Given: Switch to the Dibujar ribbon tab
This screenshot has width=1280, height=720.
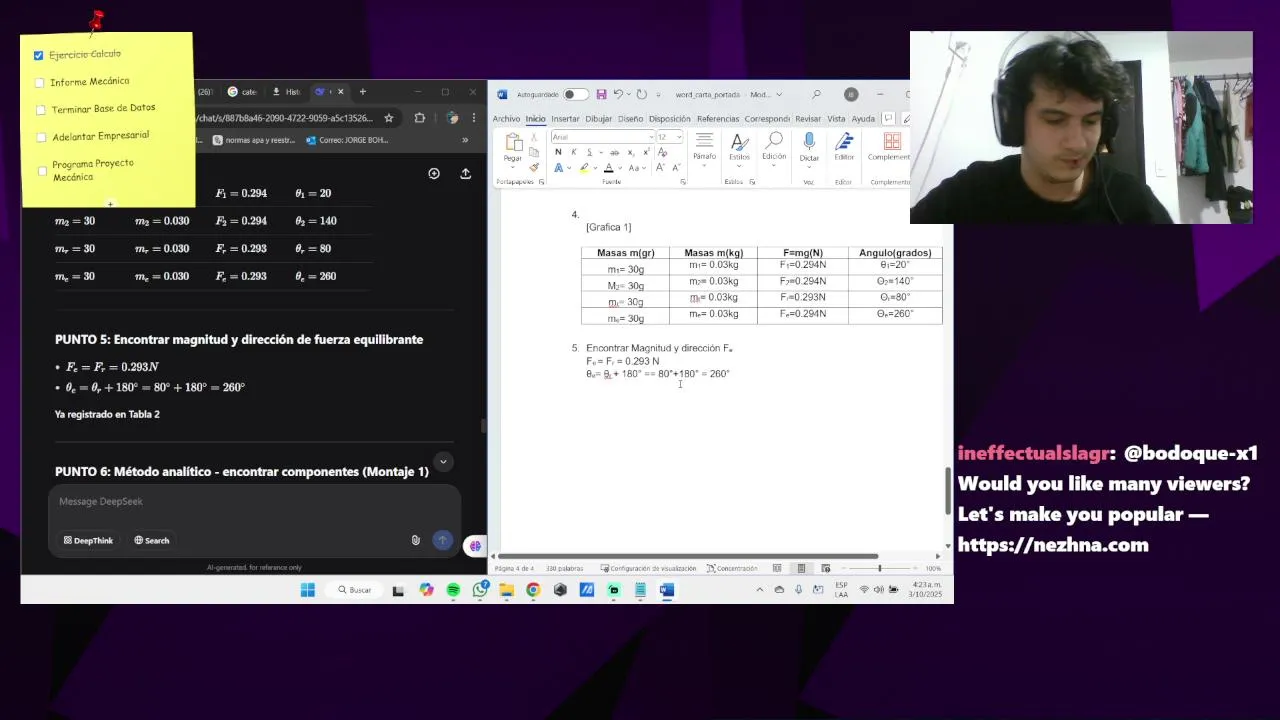Looking at the screenshot, I should pyautogui.click(x=598, y=118).
